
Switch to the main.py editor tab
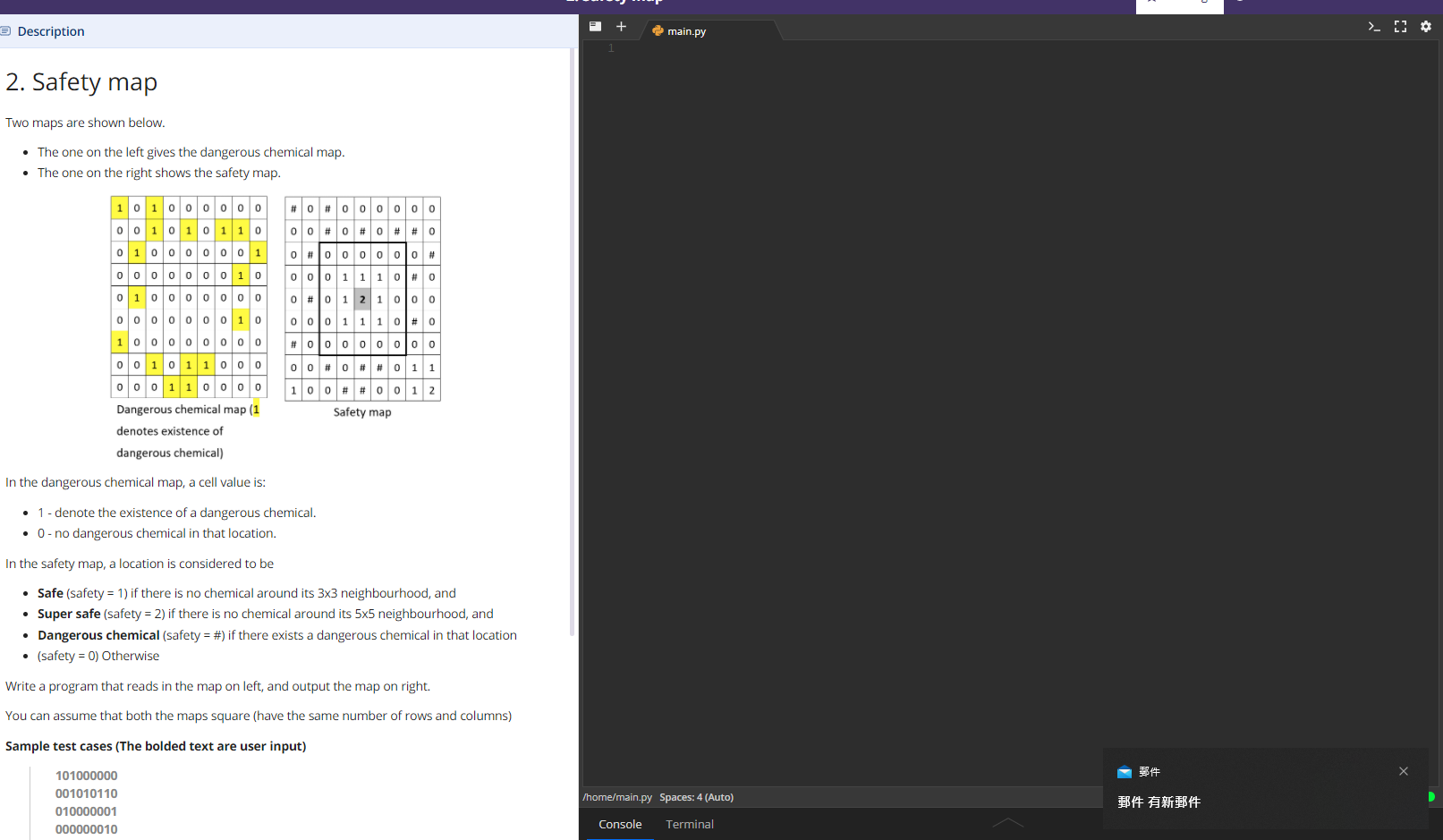685,30
